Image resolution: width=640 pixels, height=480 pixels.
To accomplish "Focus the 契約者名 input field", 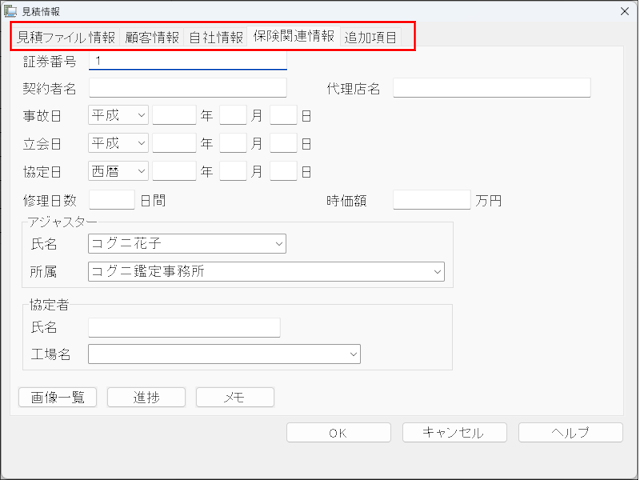I will click(187, 88).
